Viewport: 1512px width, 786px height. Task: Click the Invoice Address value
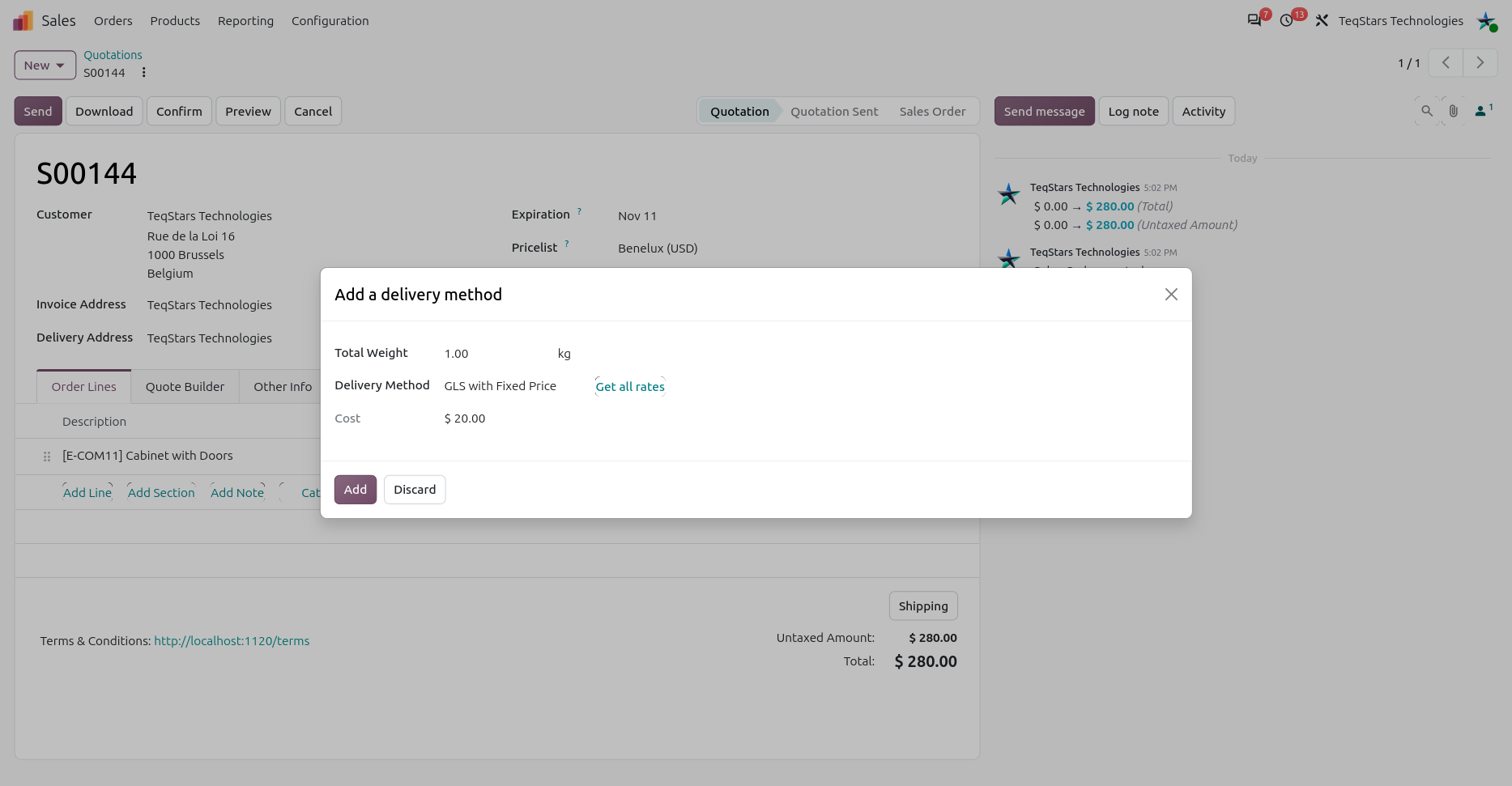pyautogui.click(x=210, y=305)
